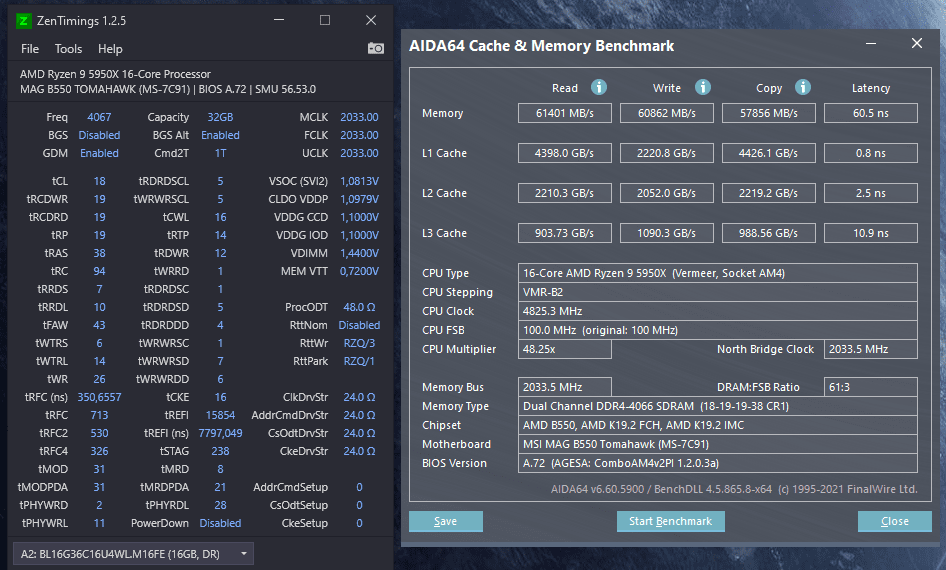The height and width of the screenshot is (570, 946).
Task: Minimize the ZenTimings window
Action: coord(279,20)
